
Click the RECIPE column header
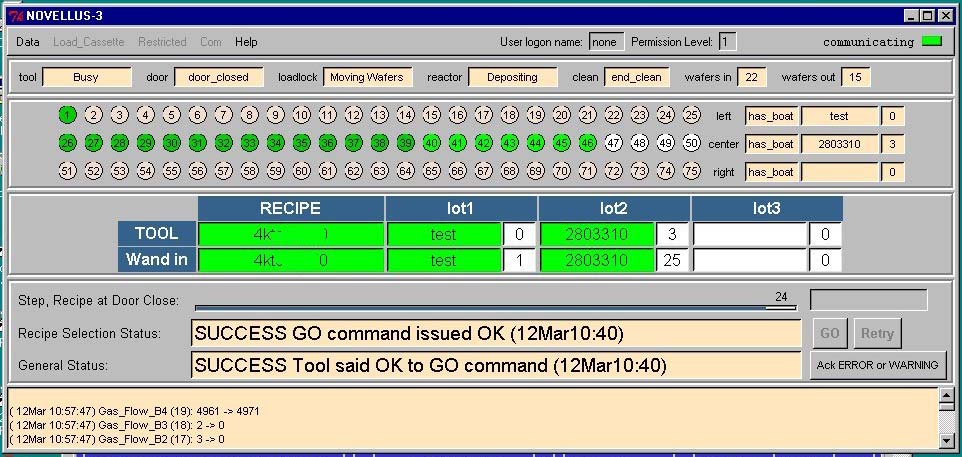291,208
